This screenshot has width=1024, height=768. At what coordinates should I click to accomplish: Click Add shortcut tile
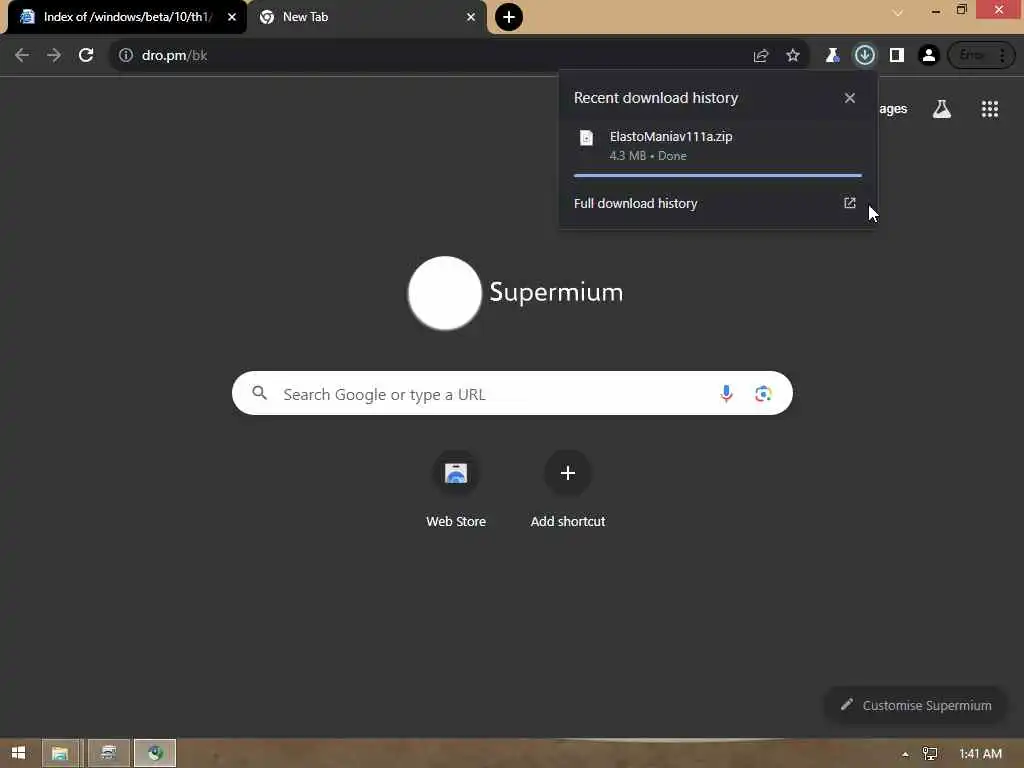pos(568,490)
